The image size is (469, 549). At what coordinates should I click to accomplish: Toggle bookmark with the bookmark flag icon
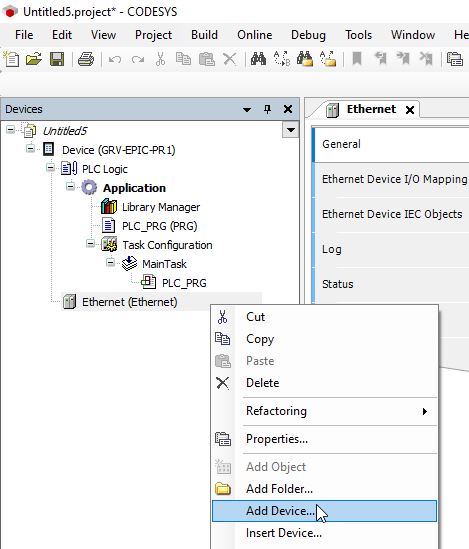[357, 59]
